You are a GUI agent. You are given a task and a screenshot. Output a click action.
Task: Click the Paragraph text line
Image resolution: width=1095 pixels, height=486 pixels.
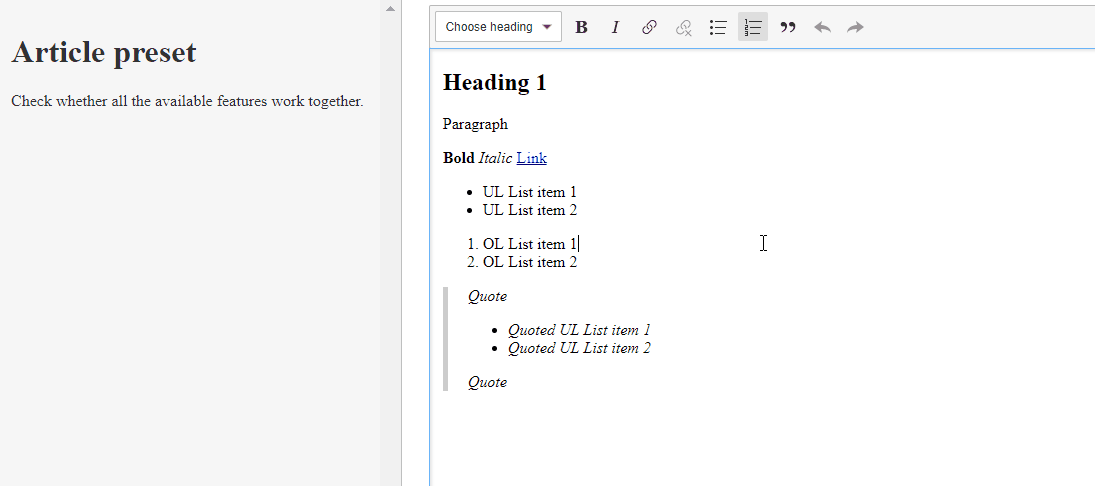tap(475, 125)
